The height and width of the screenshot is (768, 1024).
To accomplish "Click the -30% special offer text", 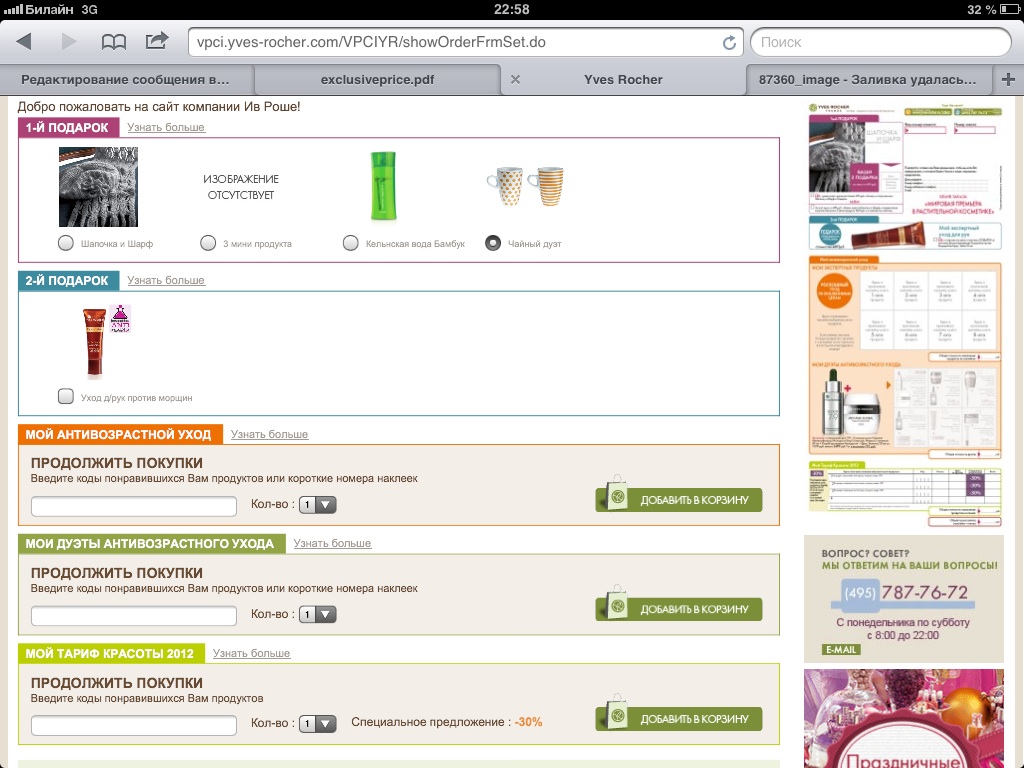I will coord(528,722).
